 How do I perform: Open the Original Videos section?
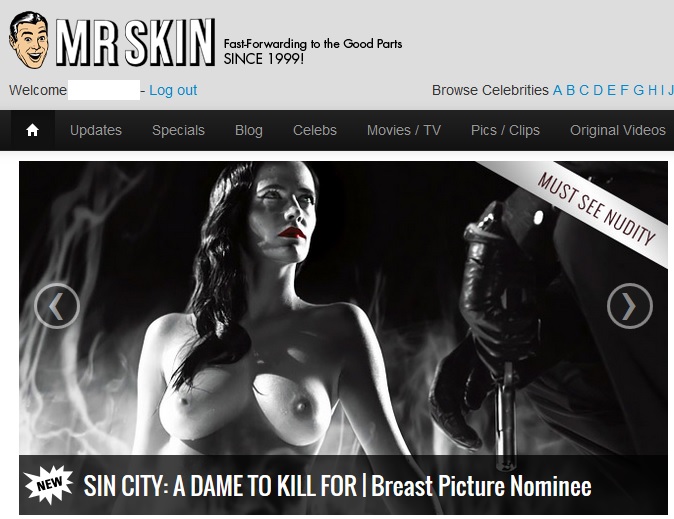click(x=618, y=130)
